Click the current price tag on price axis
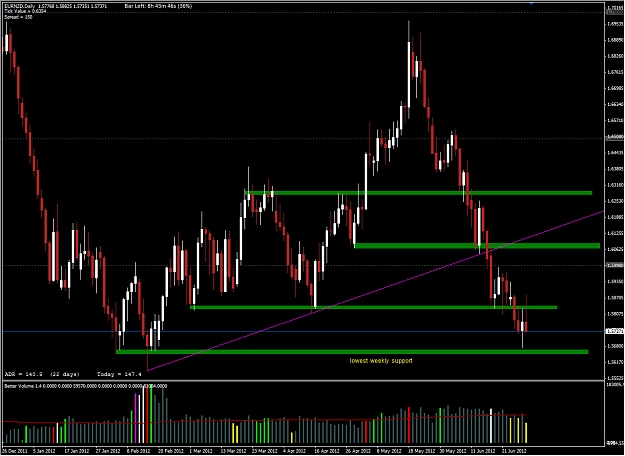The image size is (625, 456). click(614, 331)
